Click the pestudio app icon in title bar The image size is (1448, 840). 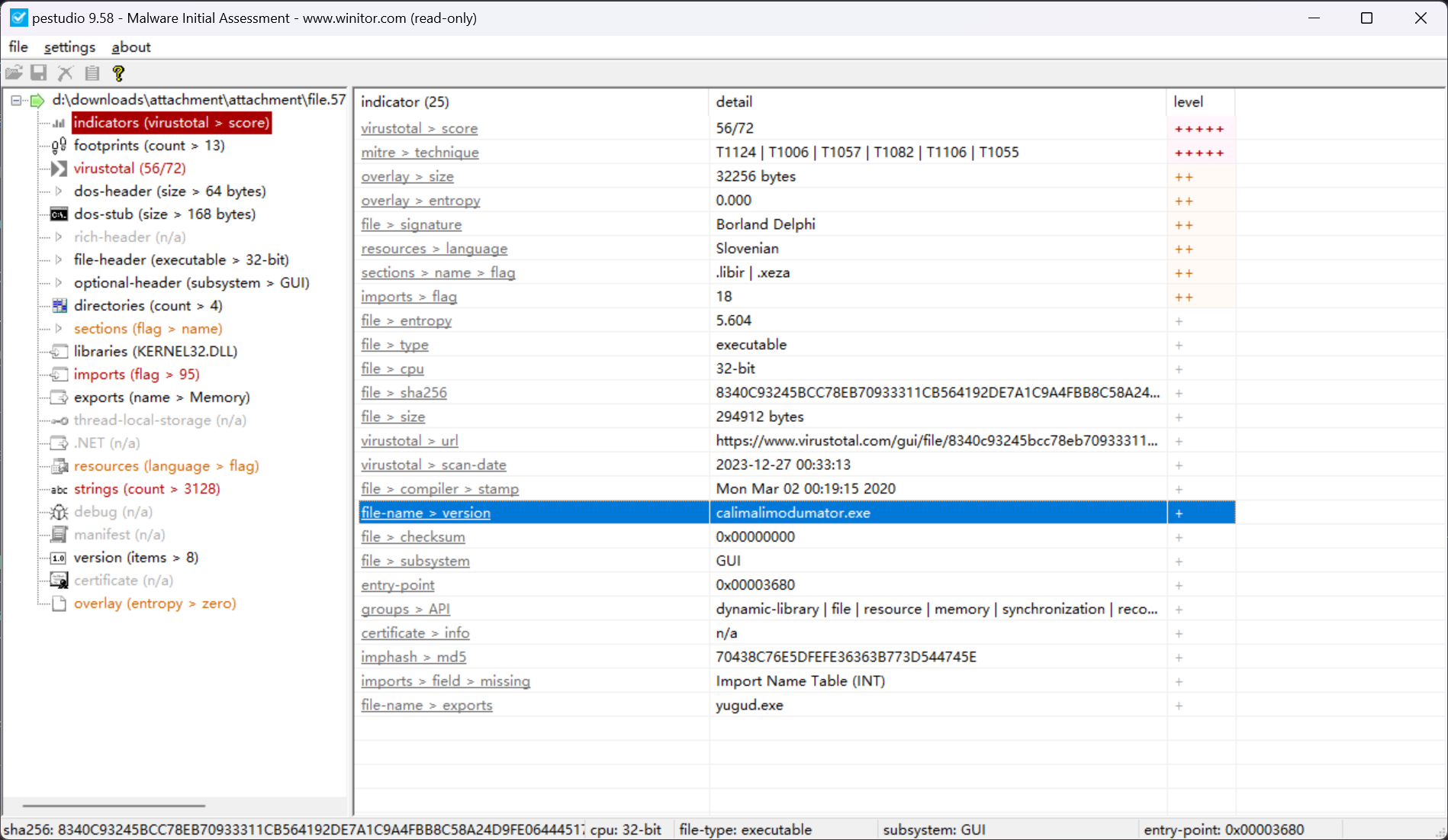coord(18,18)
